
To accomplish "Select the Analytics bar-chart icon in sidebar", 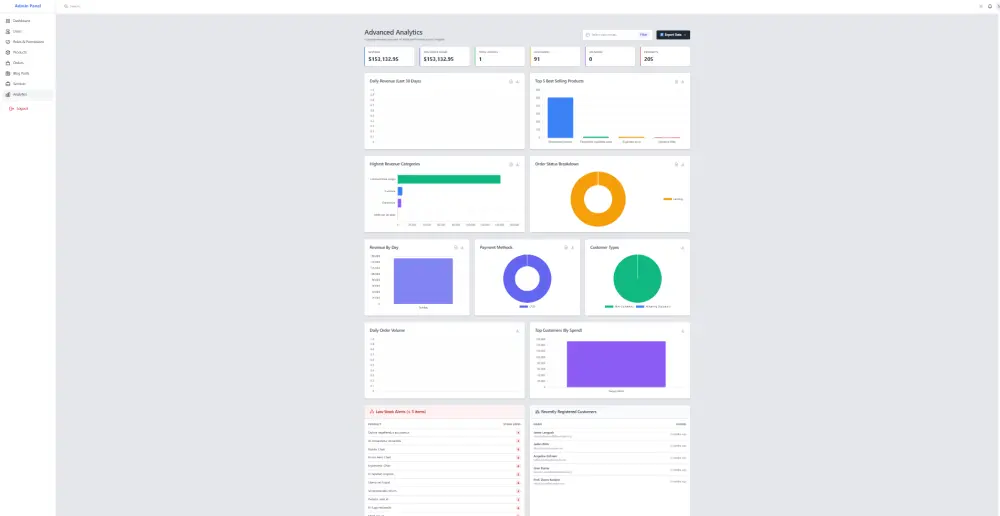I will tap(8, 94).
